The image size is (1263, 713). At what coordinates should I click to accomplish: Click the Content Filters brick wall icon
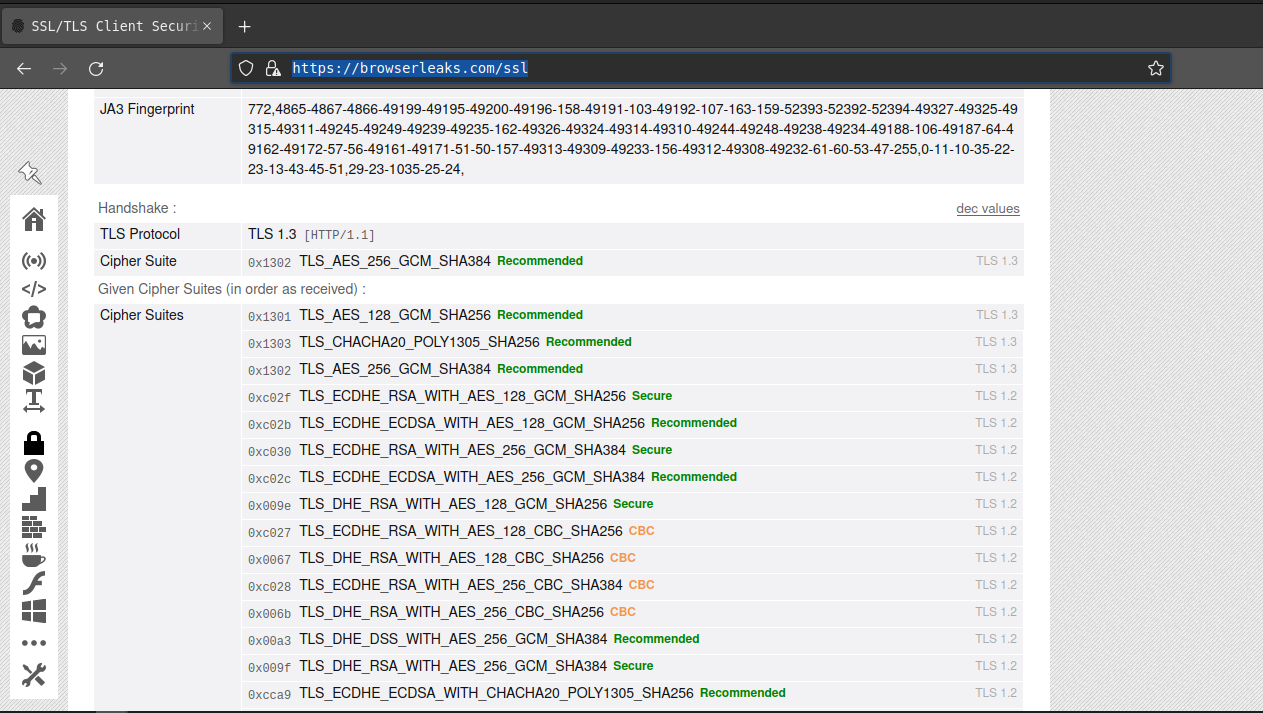(33, 525)
